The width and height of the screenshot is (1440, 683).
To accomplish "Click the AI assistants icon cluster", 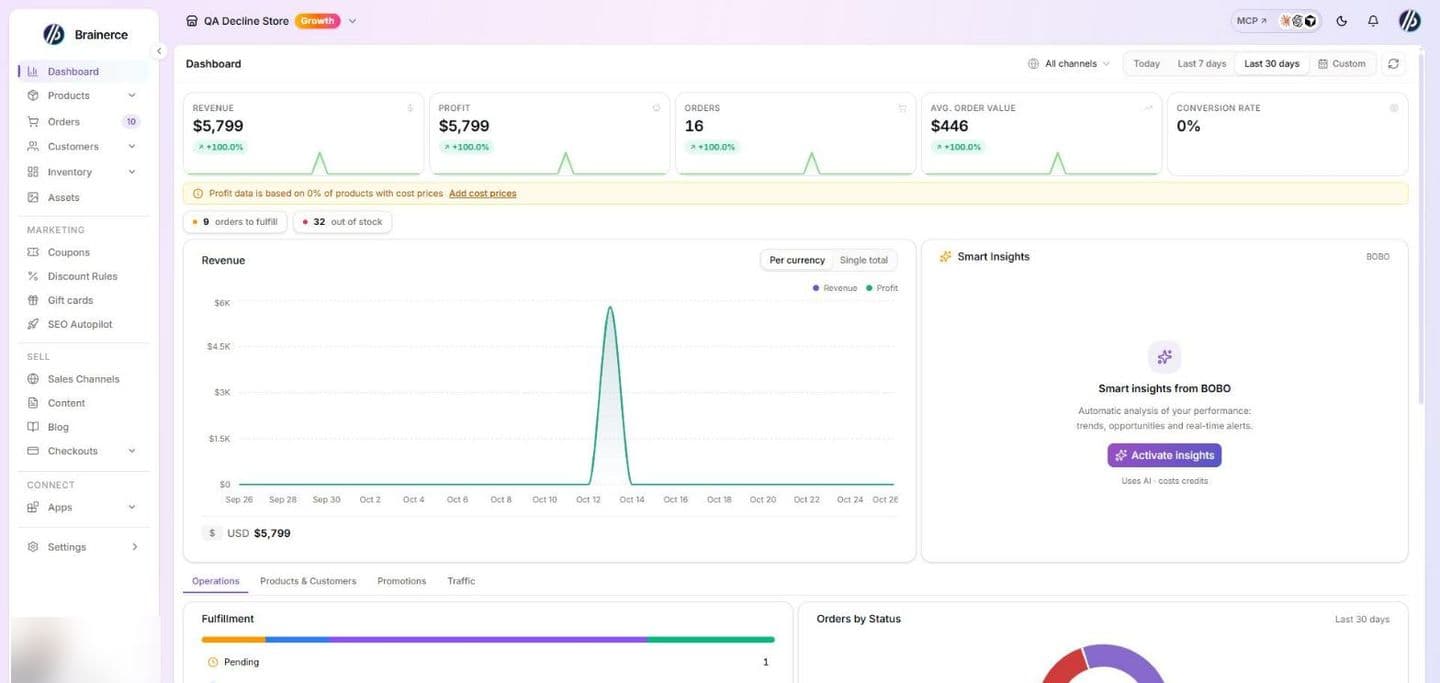I will coord(1298,21).
